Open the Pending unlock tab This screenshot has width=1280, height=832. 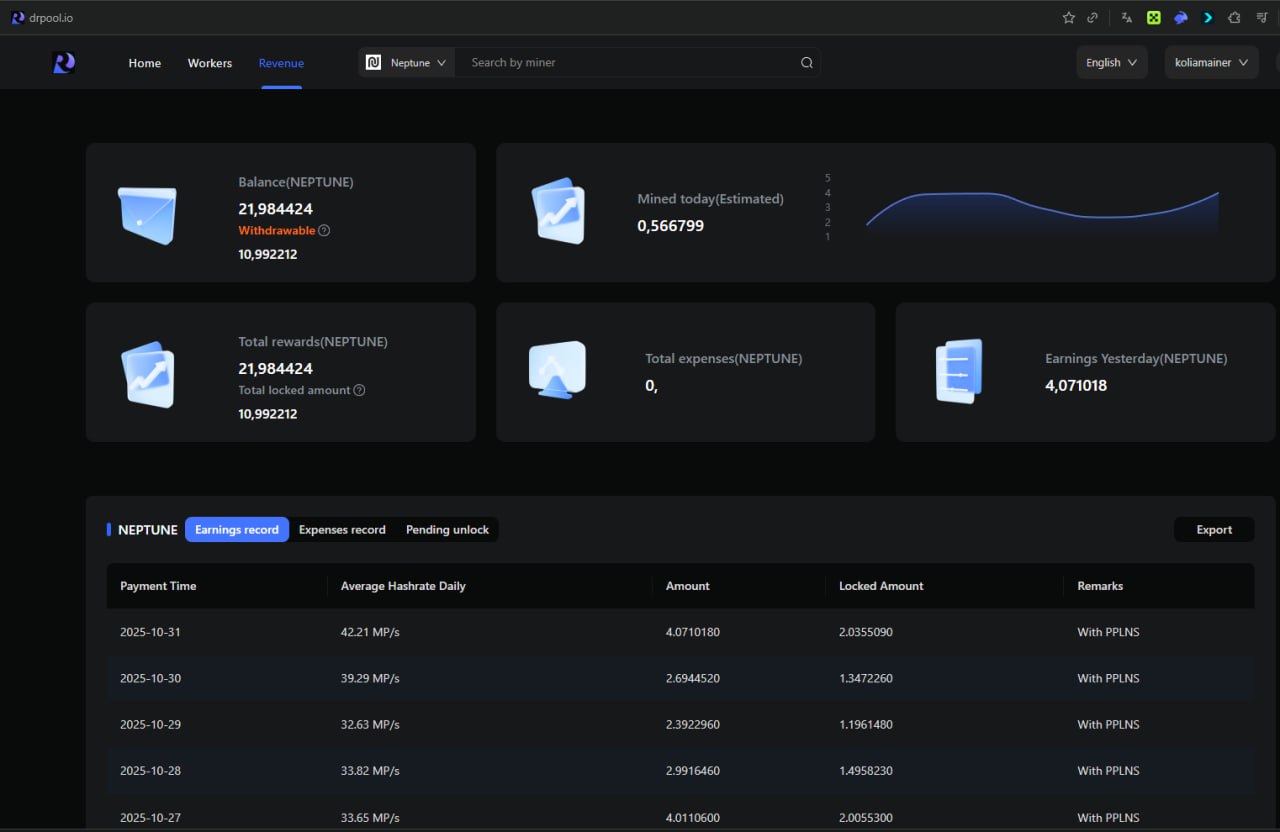(x=447, y=530)
